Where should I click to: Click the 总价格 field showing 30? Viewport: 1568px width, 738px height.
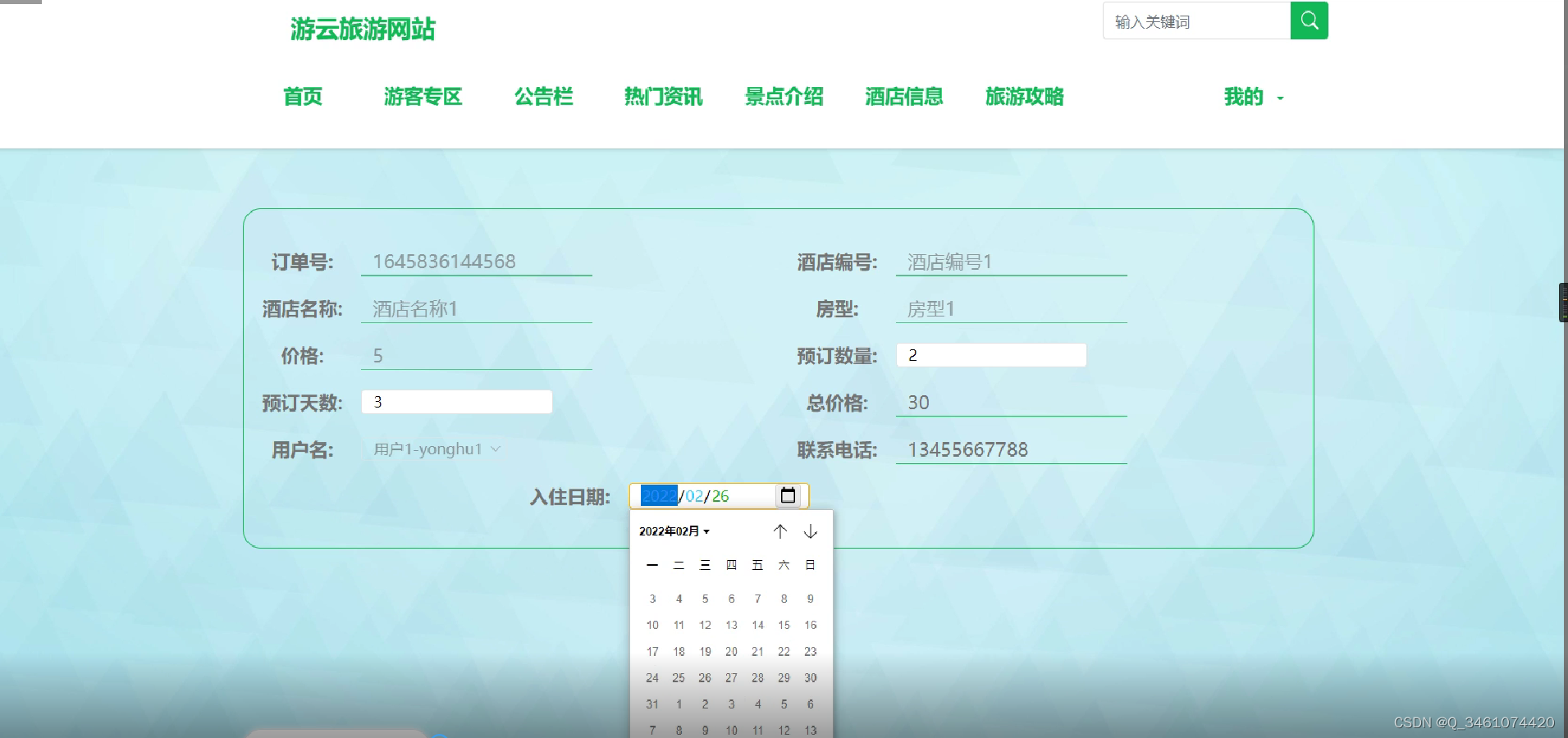pos(1012,403)
